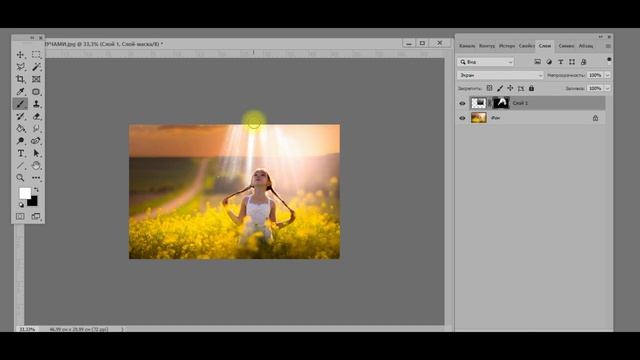640x360 pixels.
Task: Click the foreground white color swatch
Action: pyautogui.click(x=25, y=193)
